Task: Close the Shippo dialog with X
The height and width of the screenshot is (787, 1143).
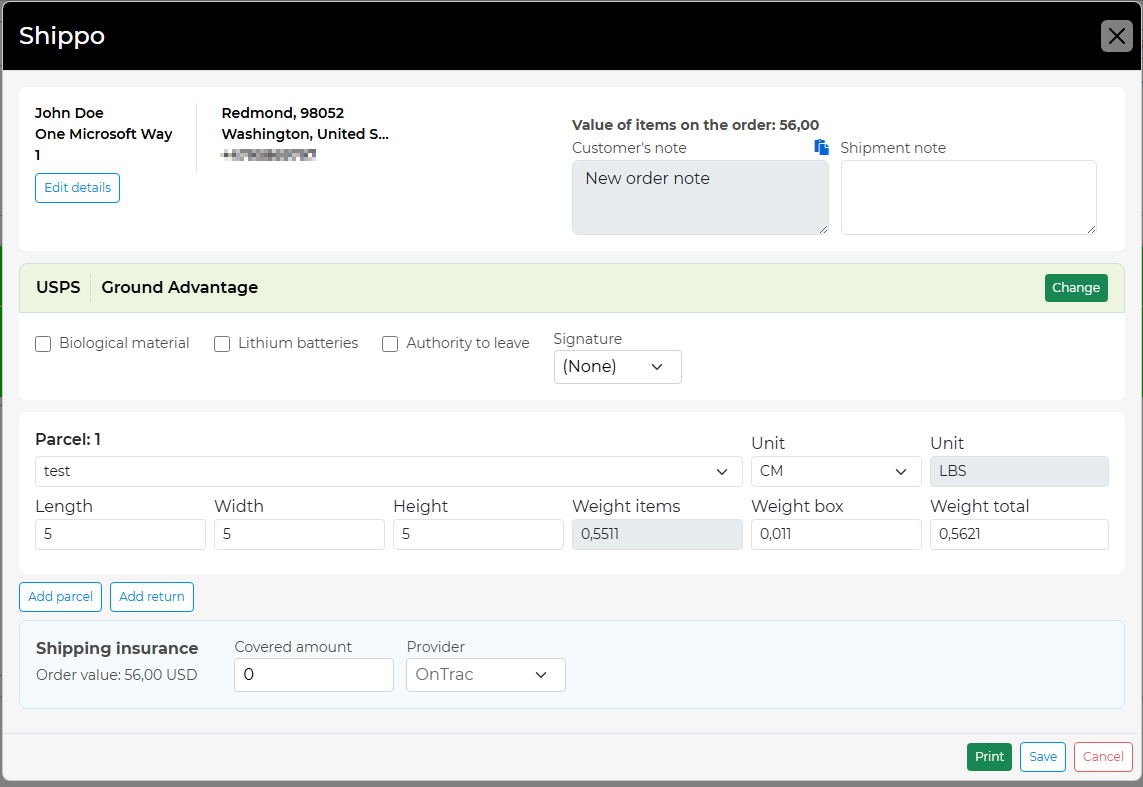Action: [x=1116, y=36]
